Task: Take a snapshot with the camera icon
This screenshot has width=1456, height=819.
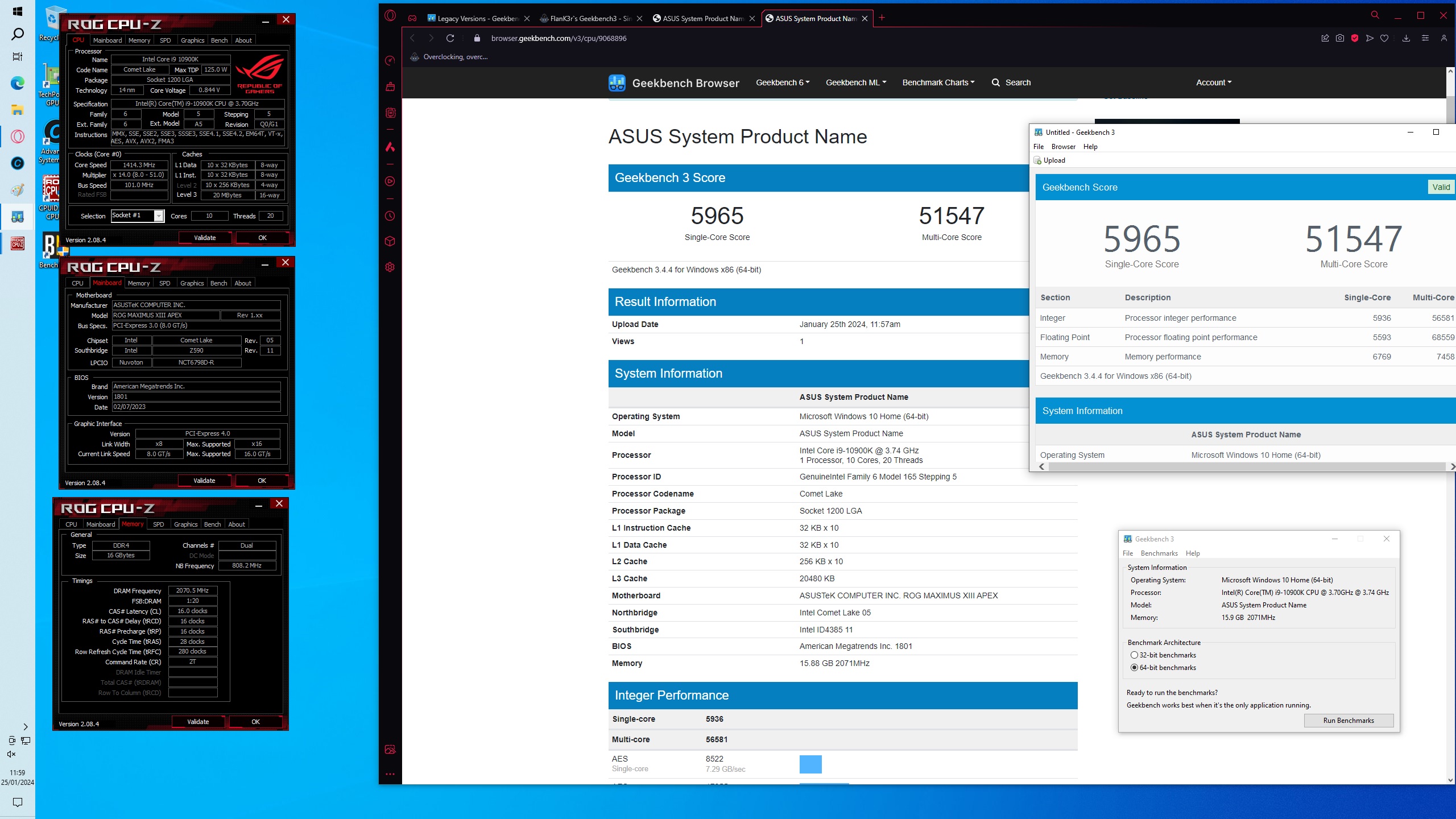Action: [x=1340, y=38]
